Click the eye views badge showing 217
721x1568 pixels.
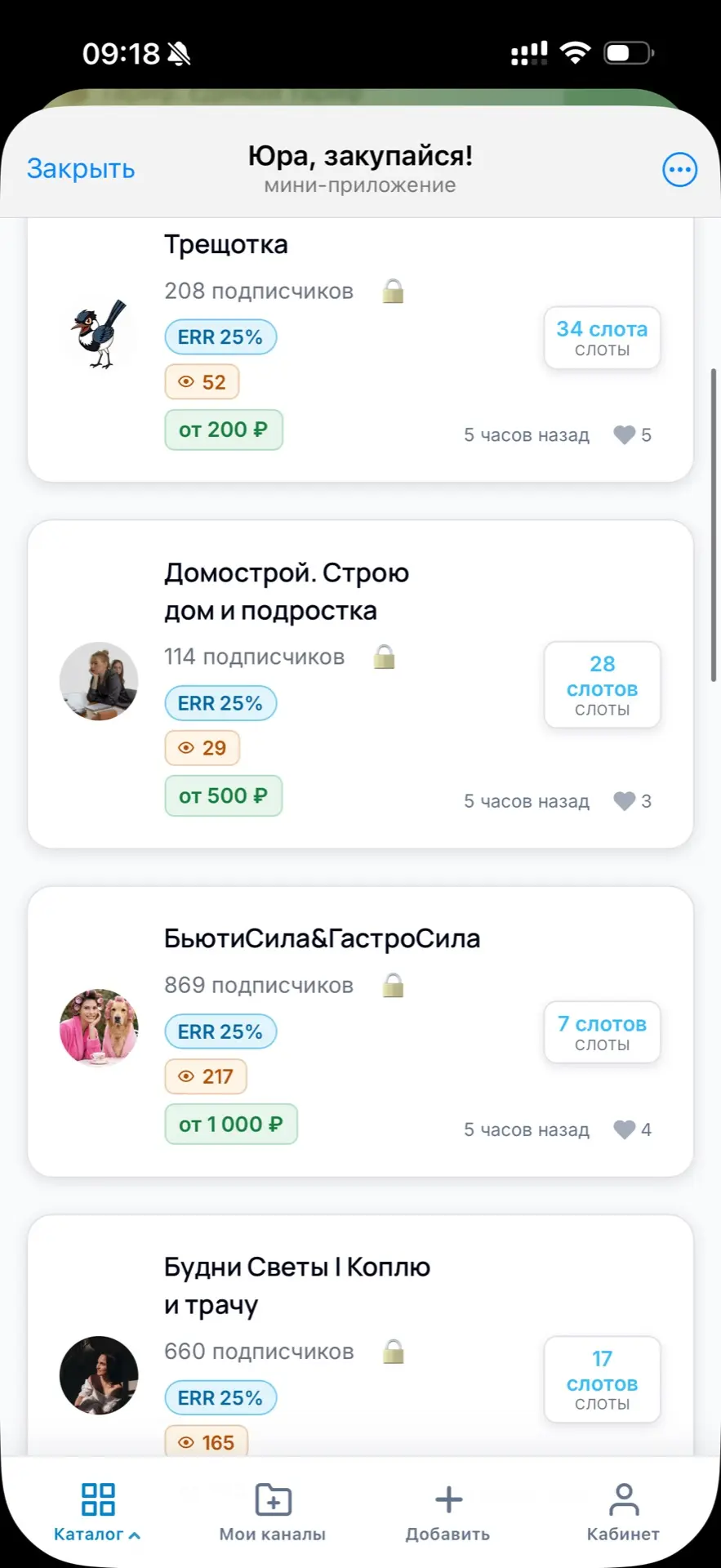pyautogui.click(x=206, y=1076)
